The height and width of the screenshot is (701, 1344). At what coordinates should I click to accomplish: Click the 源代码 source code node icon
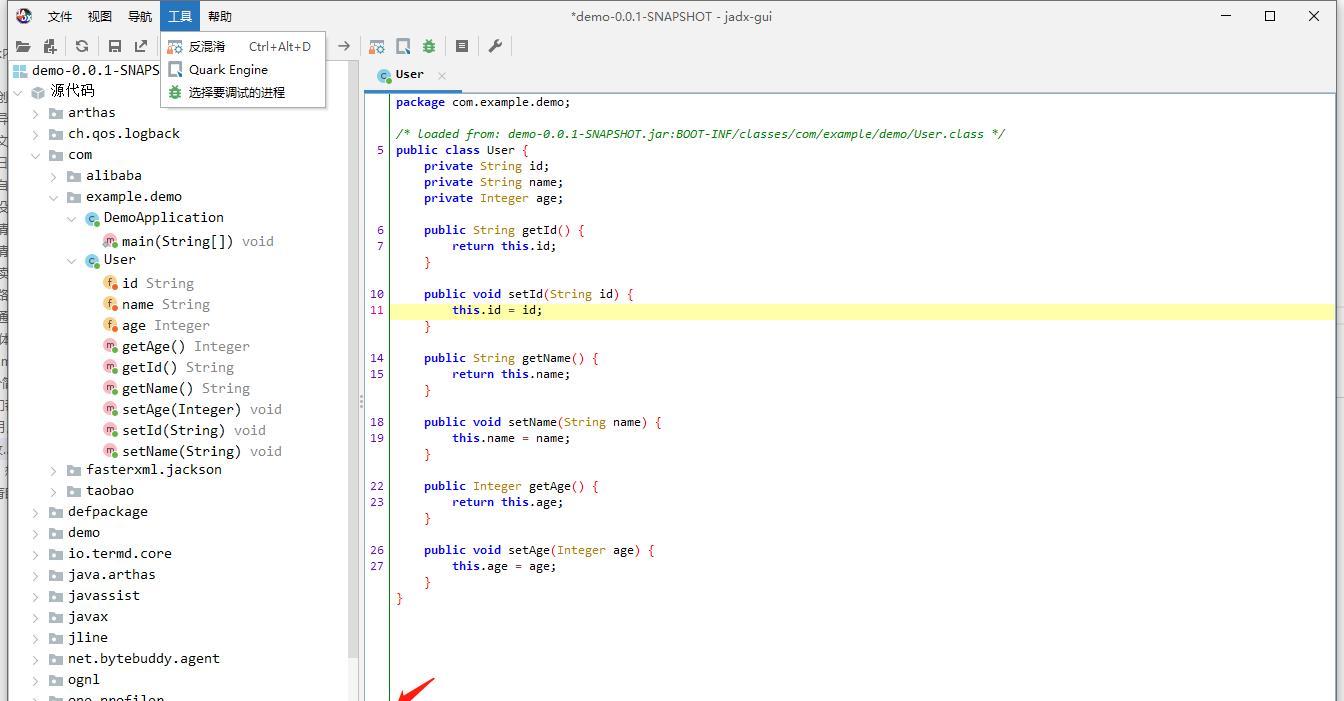[38, 92]
